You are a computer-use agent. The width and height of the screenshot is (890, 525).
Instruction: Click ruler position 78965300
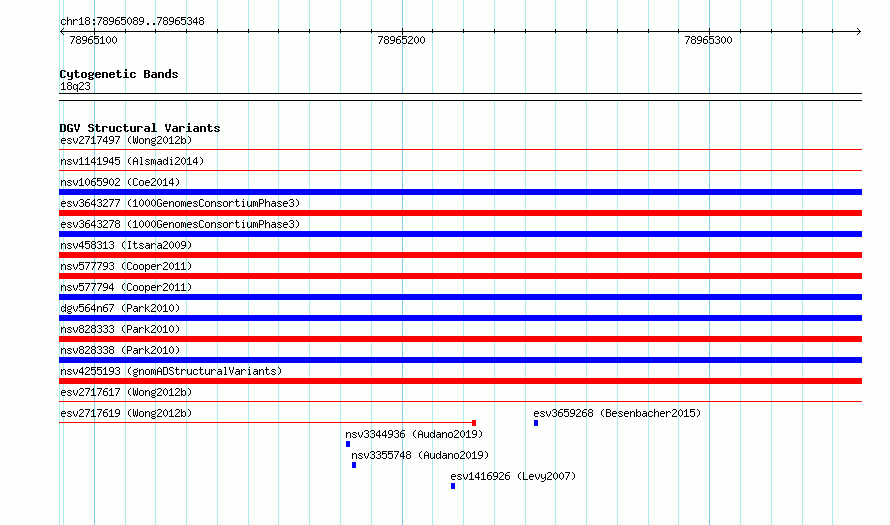pyautogui.click(x=708, y=40)
